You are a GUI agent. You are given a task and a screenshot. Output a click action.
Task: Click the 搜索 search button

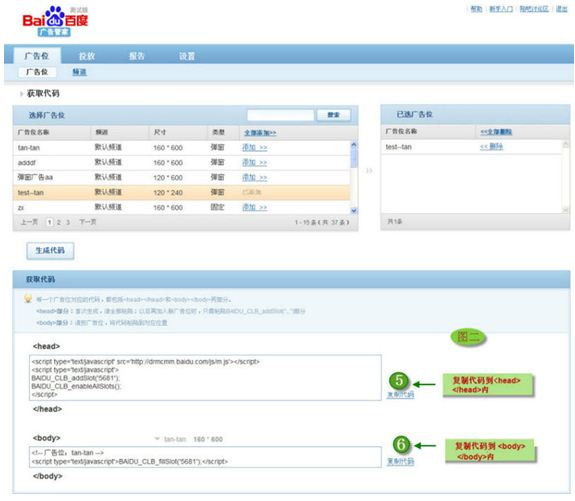point(334,115)
